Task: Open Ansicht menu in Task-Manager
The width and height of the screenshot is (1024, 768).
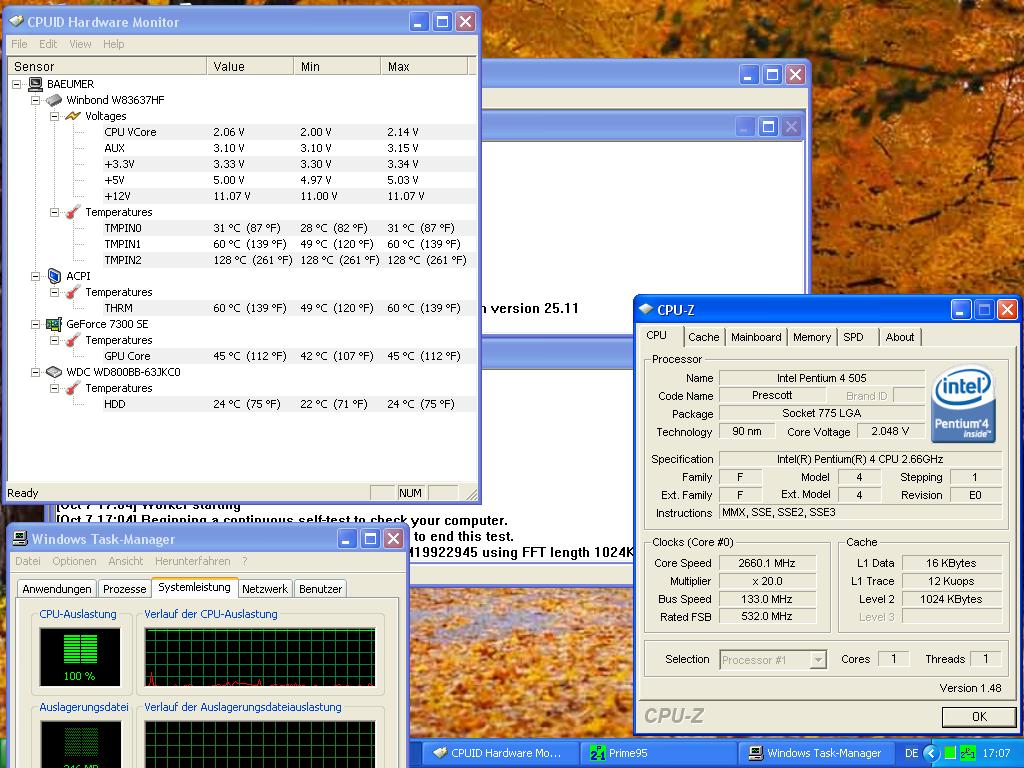Action: pos(125,561)
